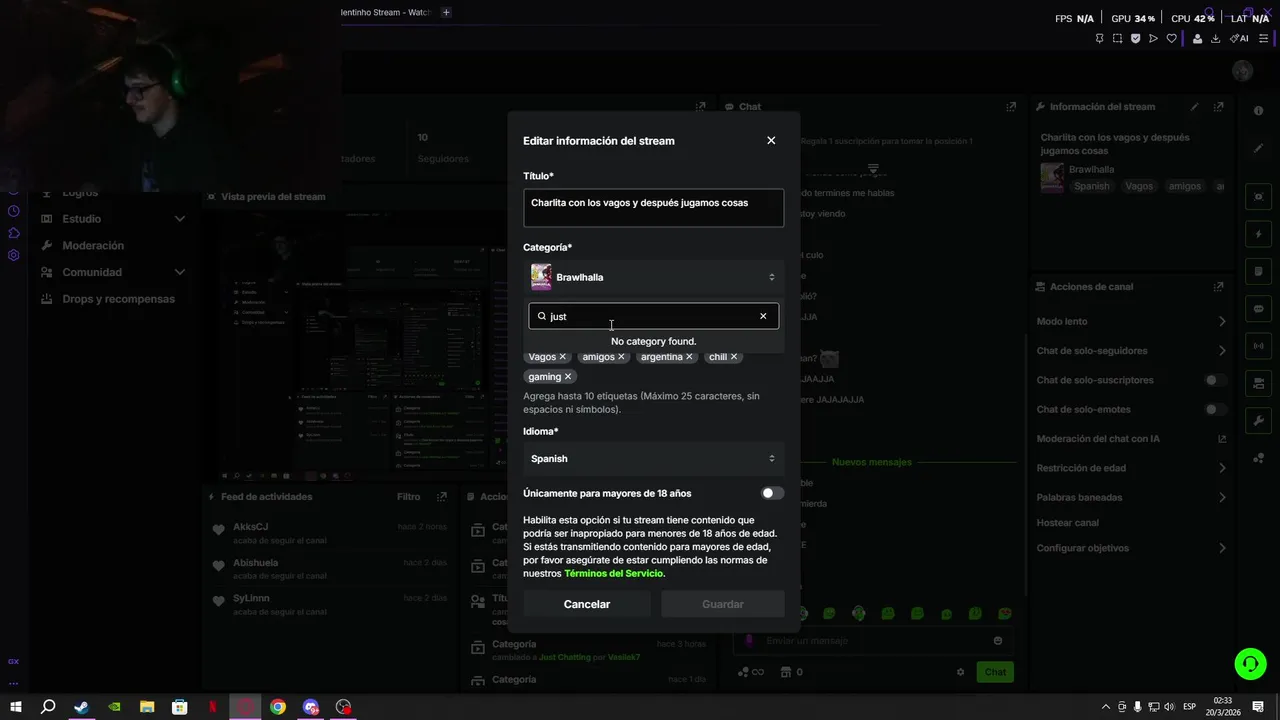Click the shield ad-blocker icon
Screen dimensions: 1280x720
(x=1135, y=39)
